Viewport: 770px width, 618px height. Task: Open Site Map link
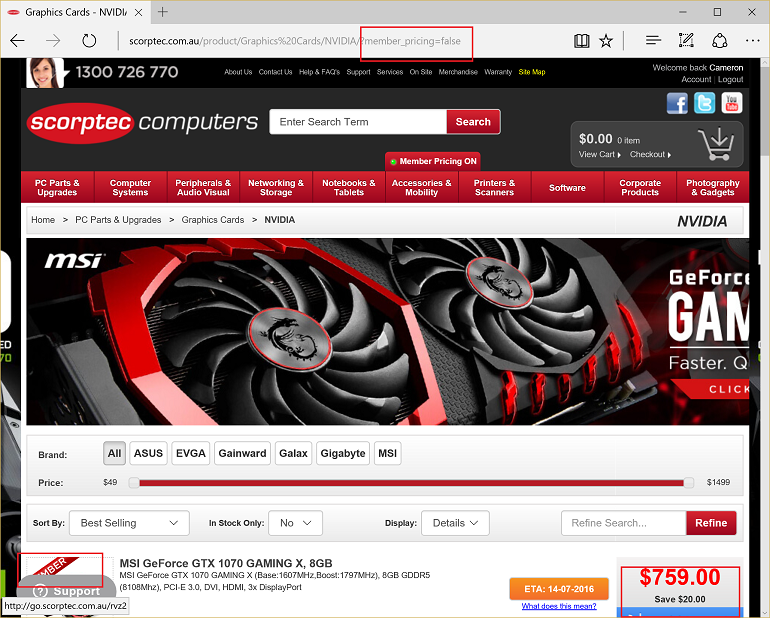point(532,72)
